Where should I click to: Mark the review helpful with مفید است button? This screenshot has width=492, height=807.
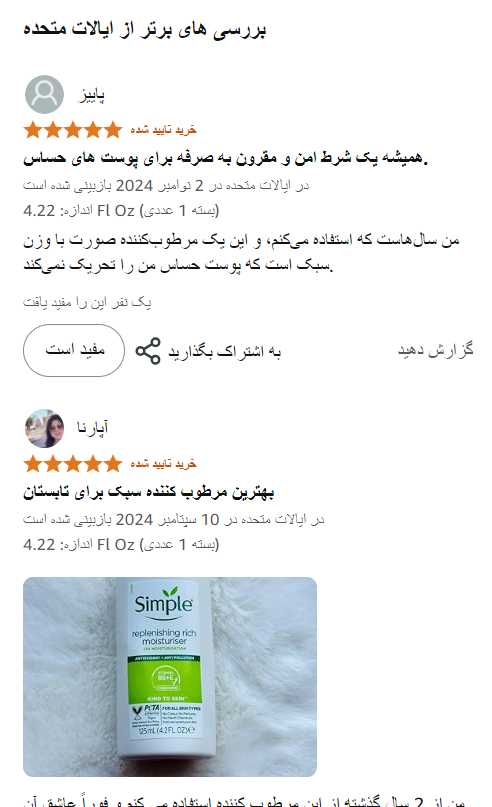(74, 350)
